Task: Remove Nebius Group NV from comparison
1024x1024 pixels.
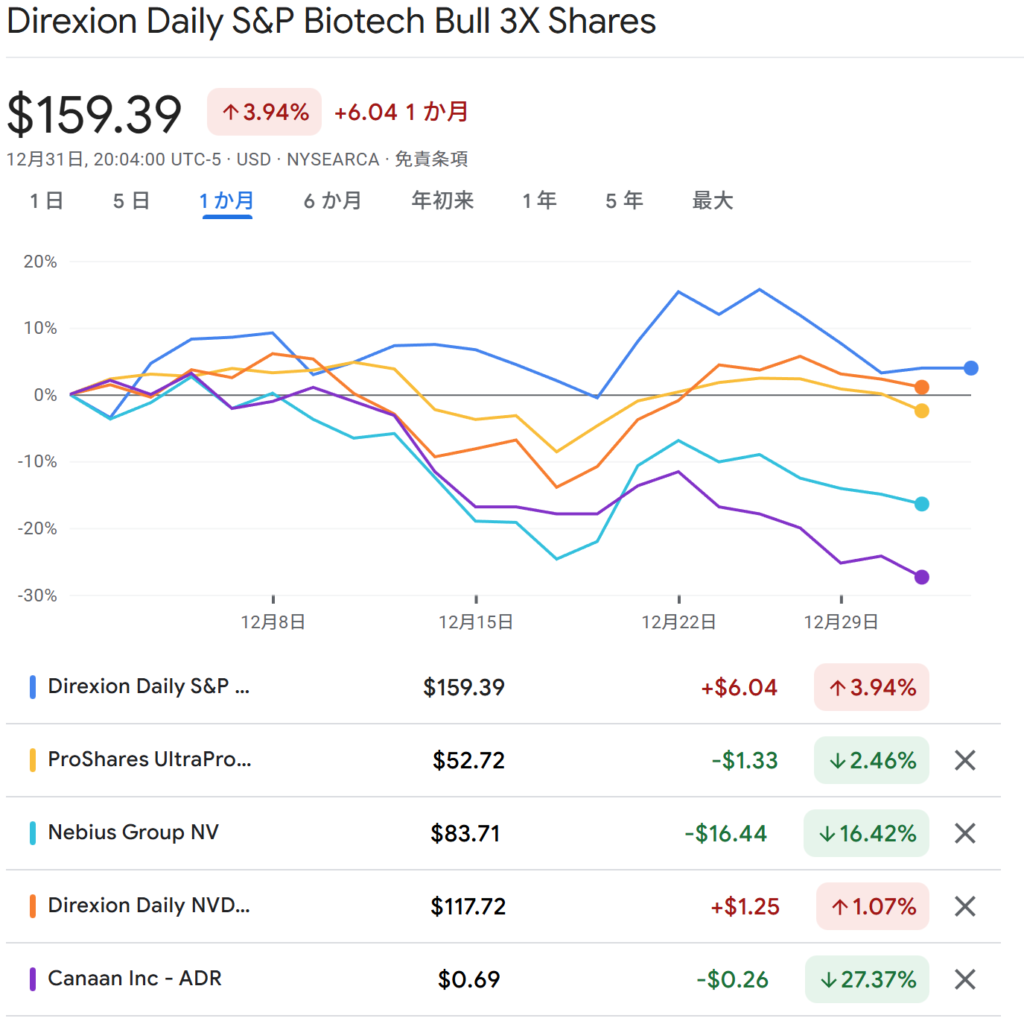Action: click(x=964, y=833)
